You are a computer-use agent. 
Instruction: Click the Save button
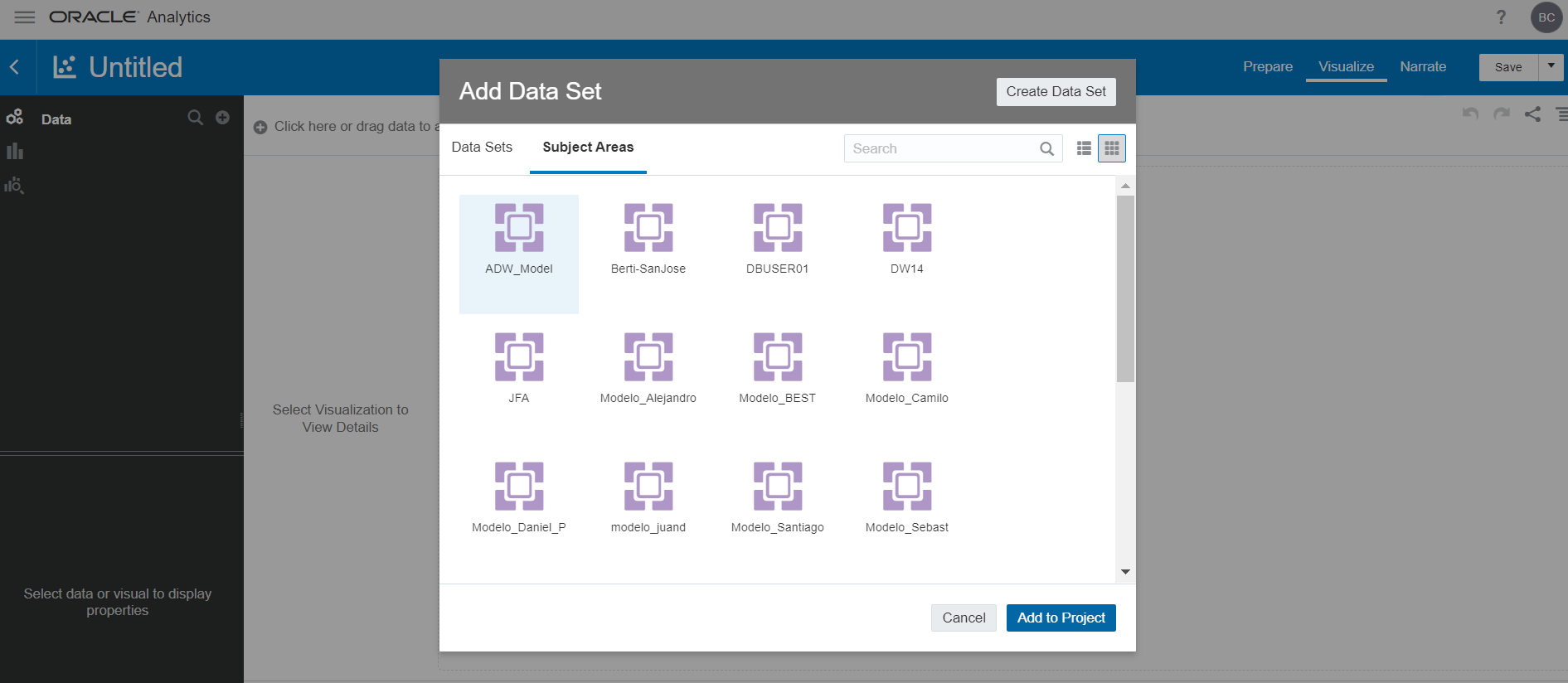point(1508,67)
